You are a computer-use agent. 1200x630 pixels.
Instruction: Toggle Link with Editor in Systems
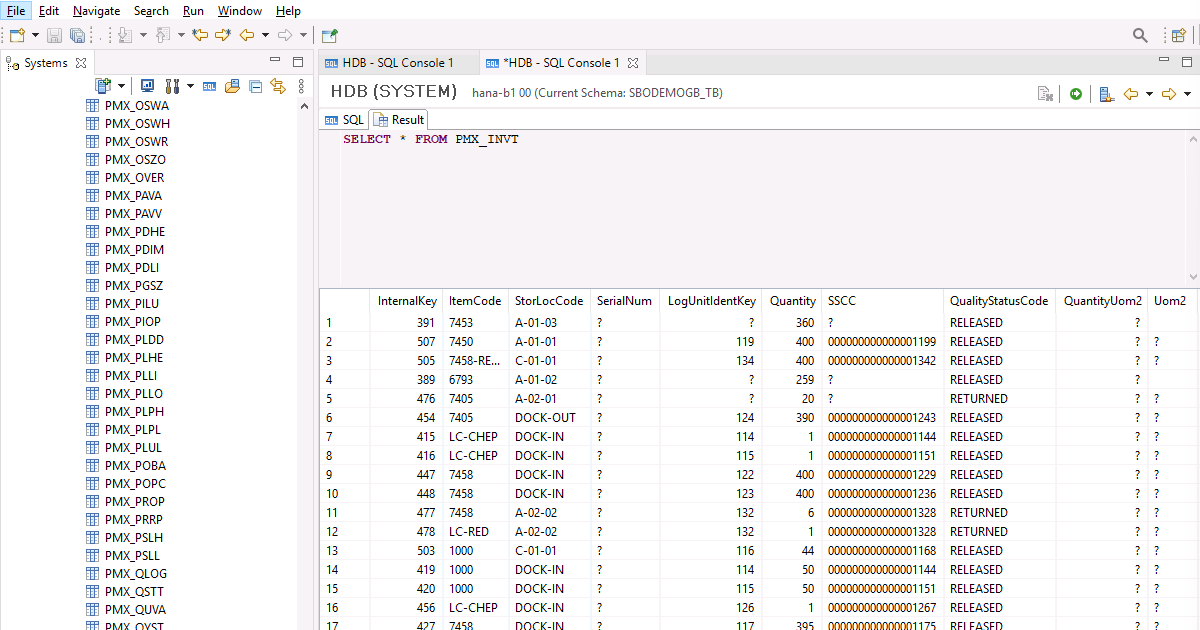tap(278, 87)
